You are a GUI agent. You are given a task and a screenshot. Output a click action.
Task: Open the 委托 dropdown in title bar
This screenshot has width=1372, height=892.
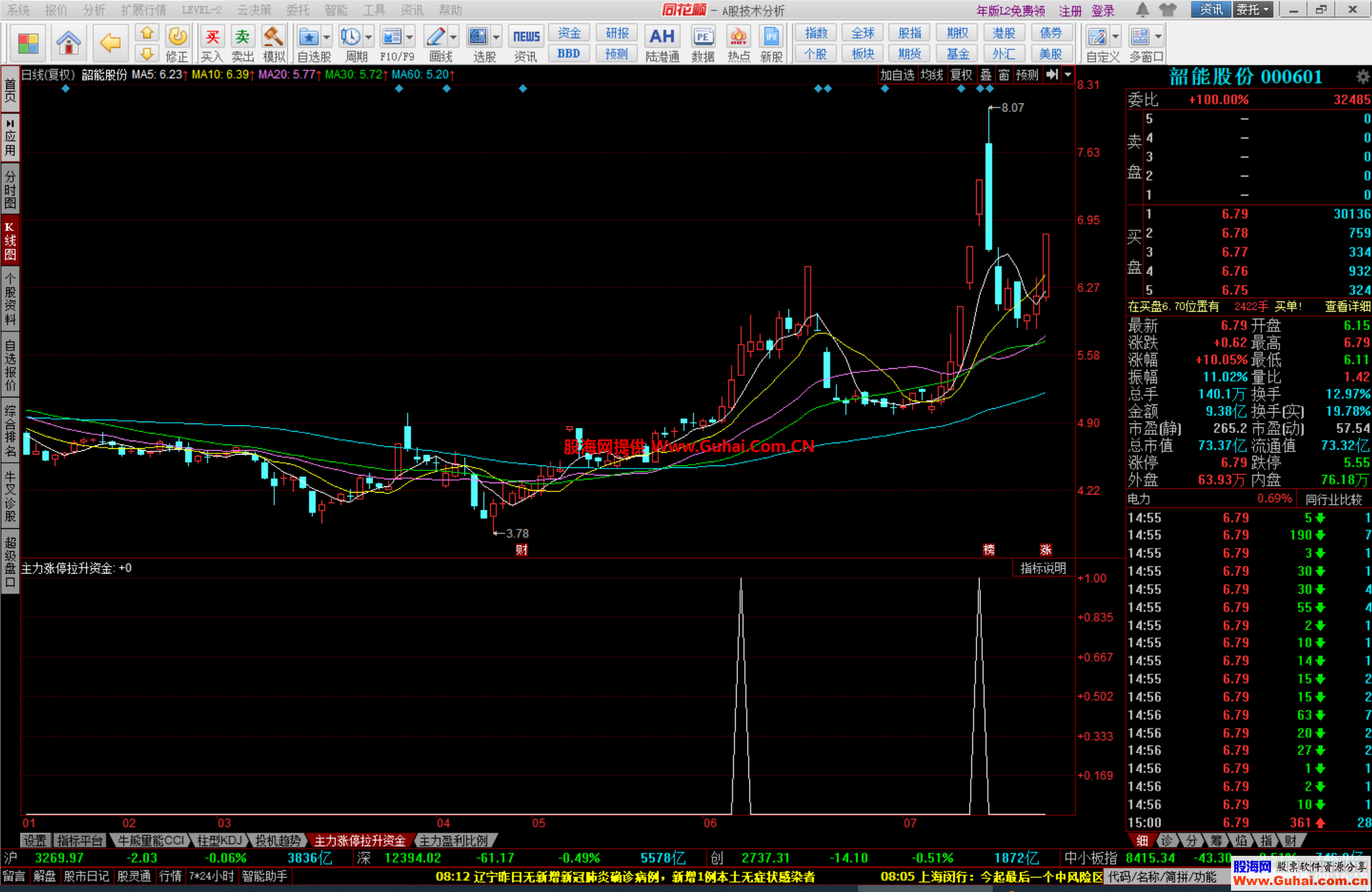tap(1253, 10)
